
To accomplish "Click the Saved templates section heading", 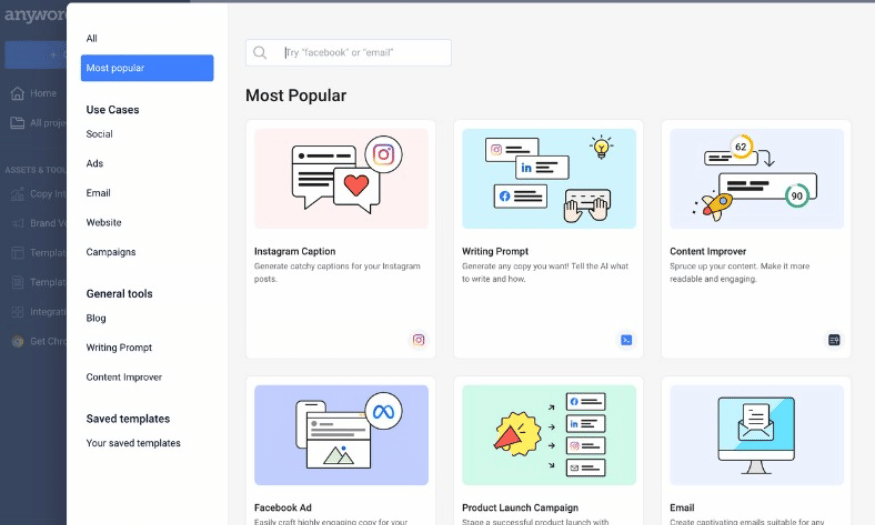I will (x=128, y=419).
